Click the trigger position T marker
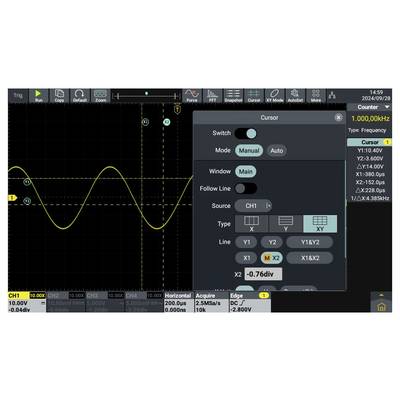Image resolution: width=400 pixels, height=400 pixels. tap(178, 109)
